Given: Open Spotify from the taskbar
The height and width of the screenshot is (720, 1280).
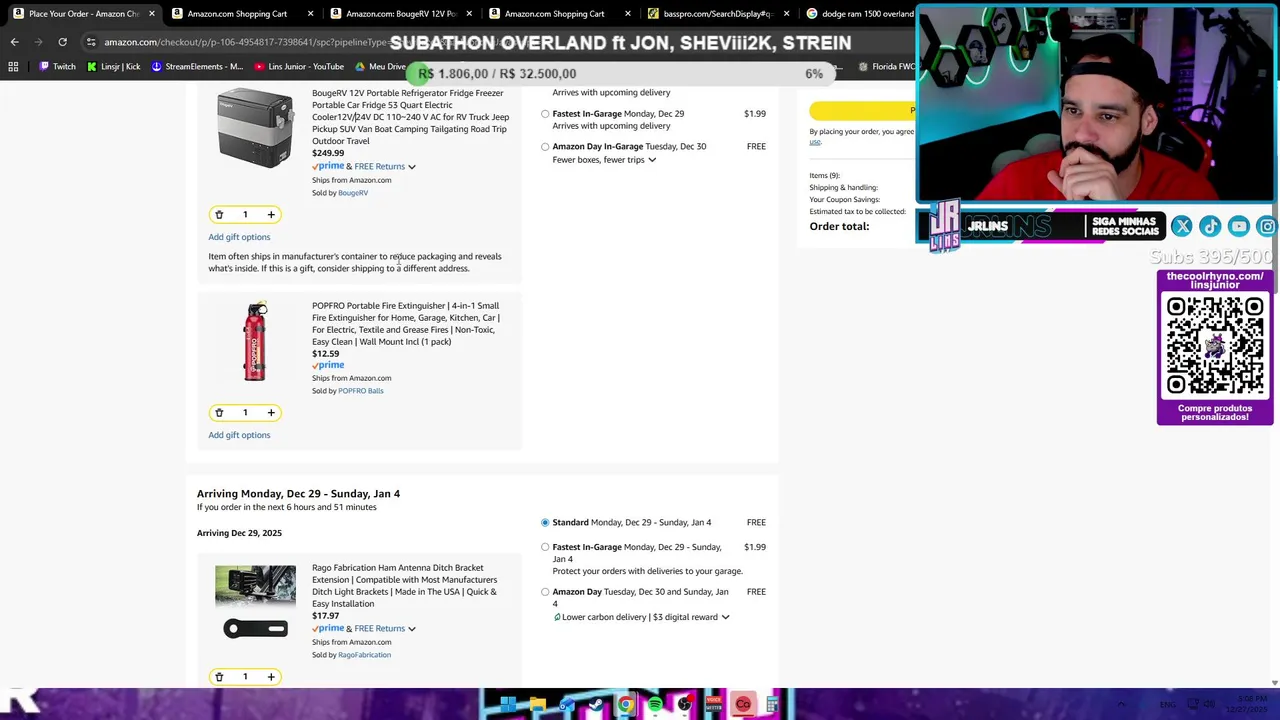Looking at the screenshot, I should click(x=655, y=705).
